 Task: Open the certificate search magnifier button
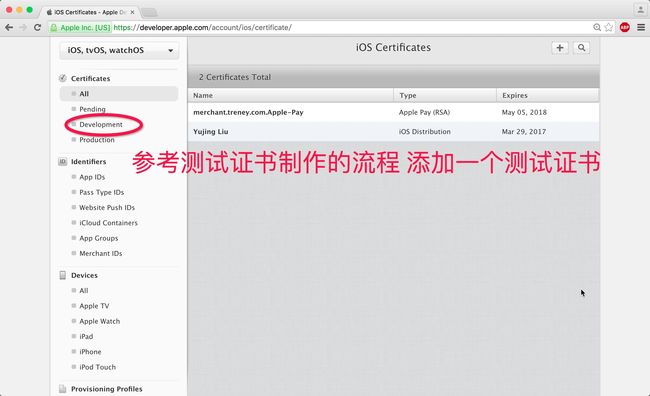click(x=582, y=48)
